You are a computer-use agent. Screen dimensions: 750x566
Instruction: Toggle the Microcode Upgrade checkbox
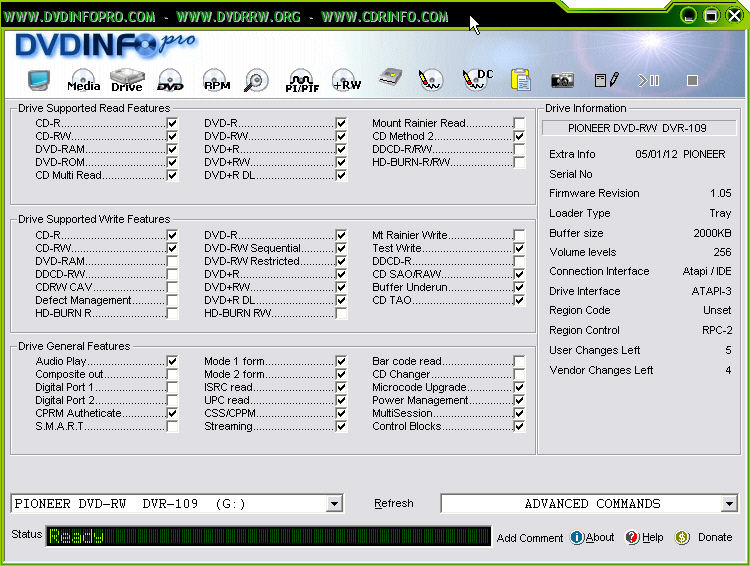pos(519,387)
